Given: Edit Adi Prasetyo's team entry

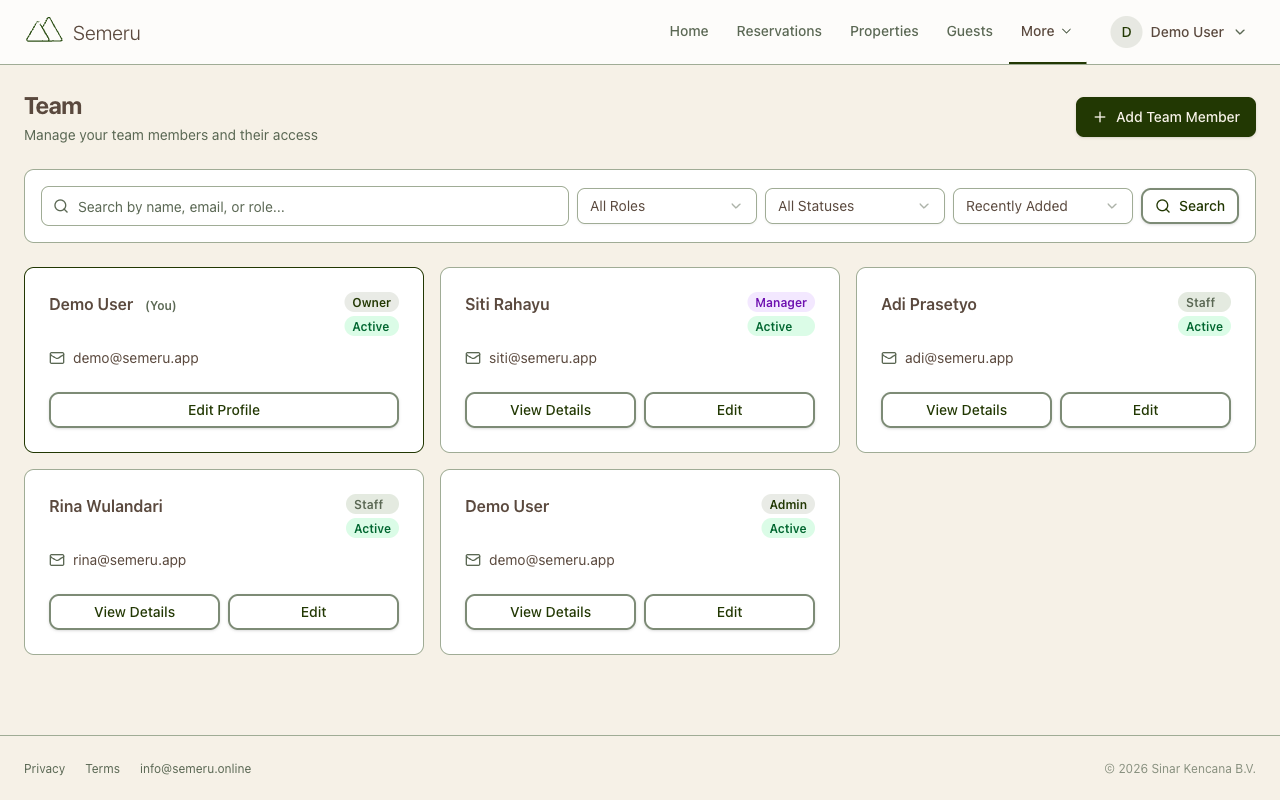Looking at the screenshot, I should point(1145,410).
